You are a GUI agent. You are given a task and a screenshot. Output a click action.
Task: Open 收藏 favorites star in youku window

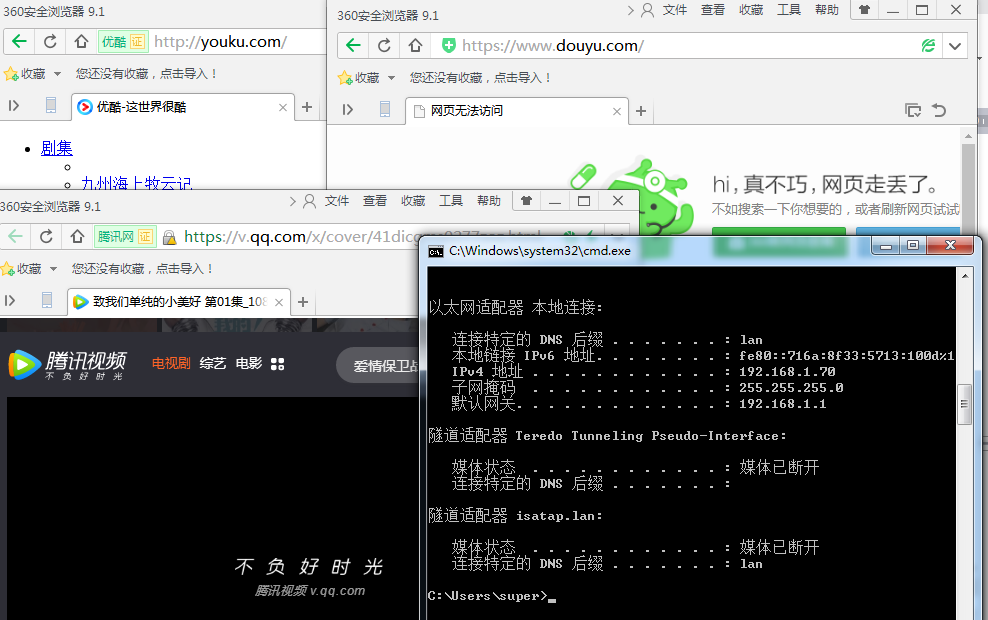pyautogui.click(x=11, y=74)
